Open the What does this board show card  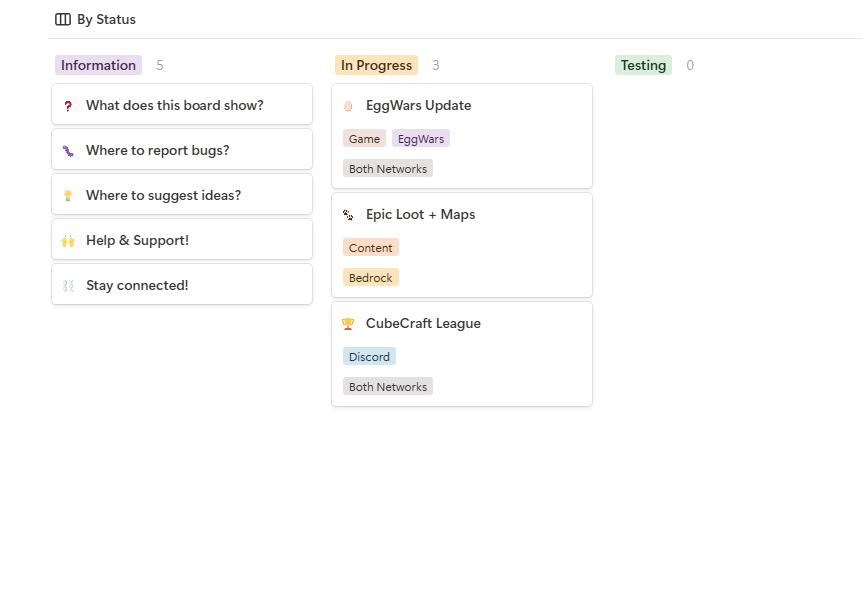[182, 104]
